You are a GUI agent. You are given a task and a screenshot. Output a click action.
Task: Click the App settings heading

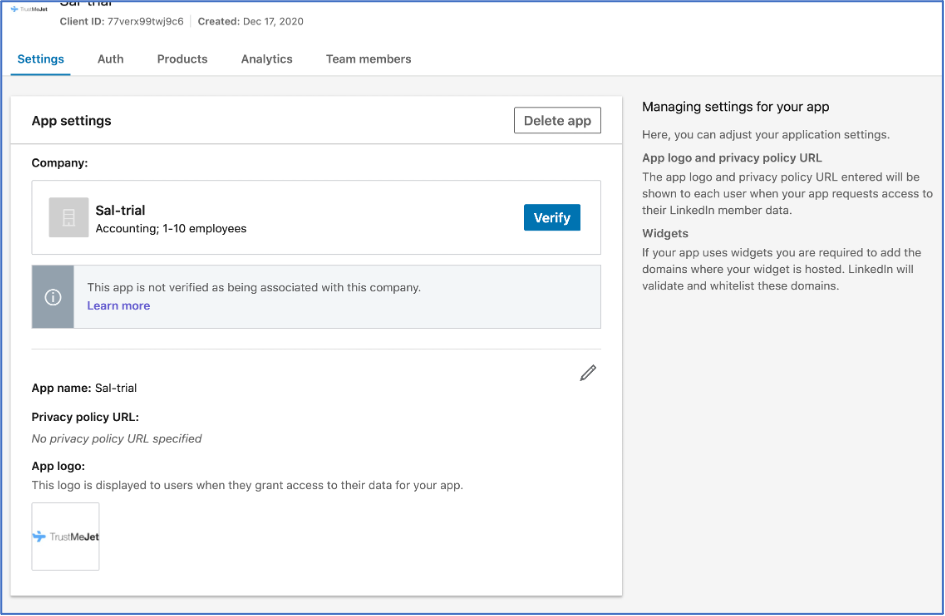click(71, 121)
